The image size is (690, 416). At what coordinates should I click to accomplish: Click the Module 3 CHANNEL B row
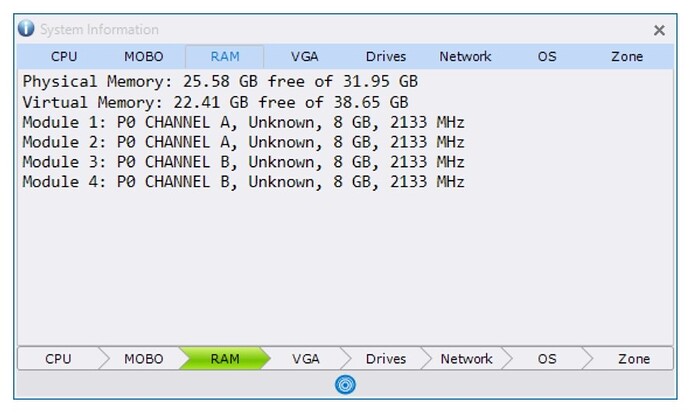tap(243, 162)
